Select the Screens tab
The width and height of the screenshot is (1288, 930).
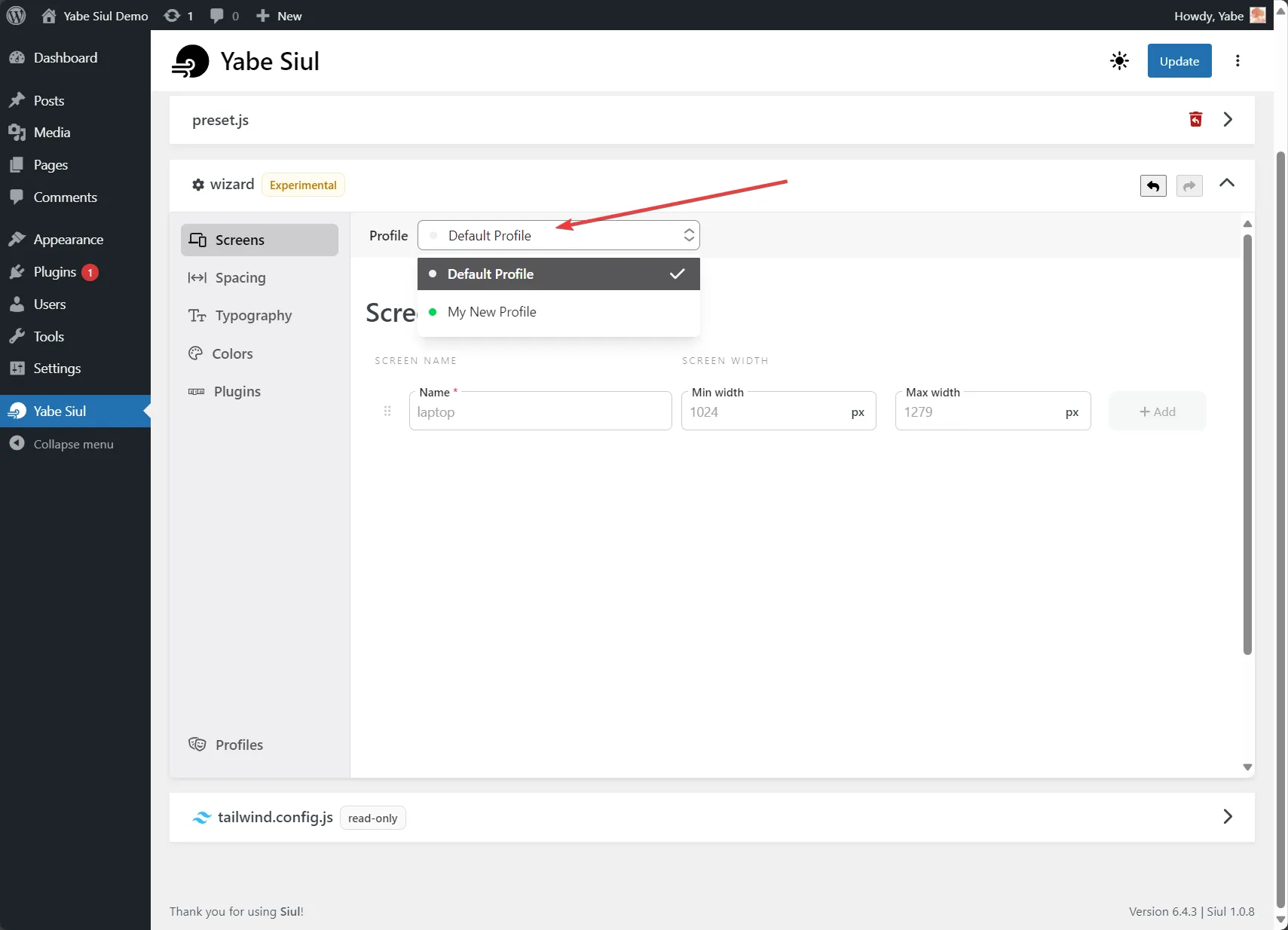click(259, 240)
